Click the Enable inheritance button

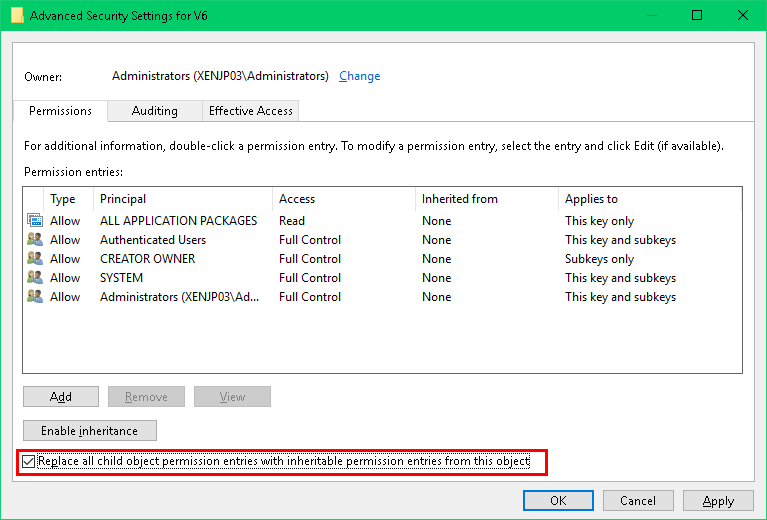(x=90, y=431)
